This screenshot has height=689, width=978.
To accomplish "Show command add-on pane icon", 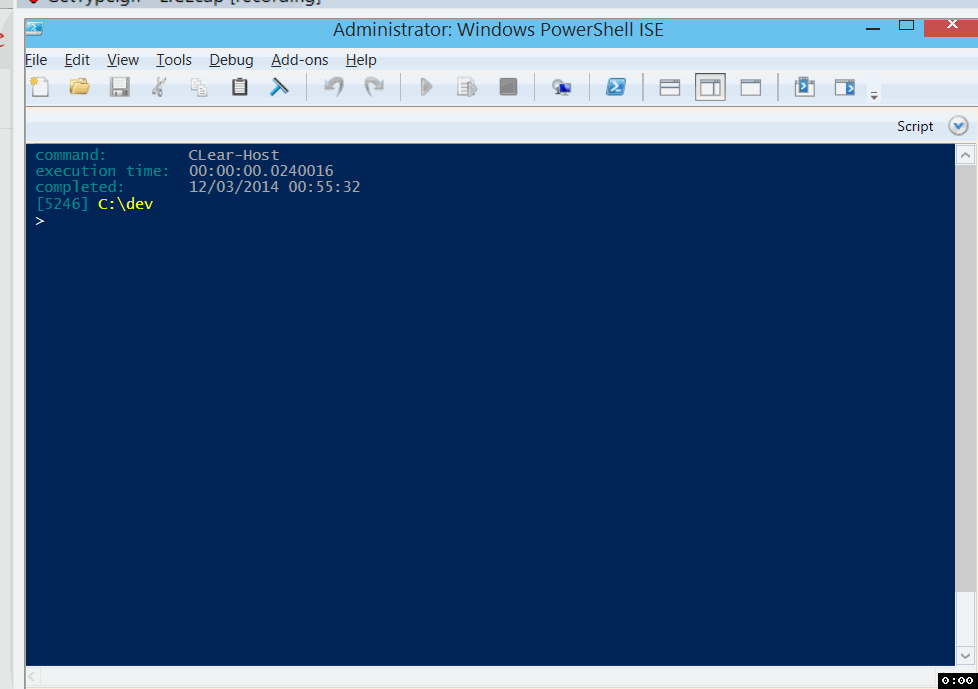I will click(x=845, y=87).
